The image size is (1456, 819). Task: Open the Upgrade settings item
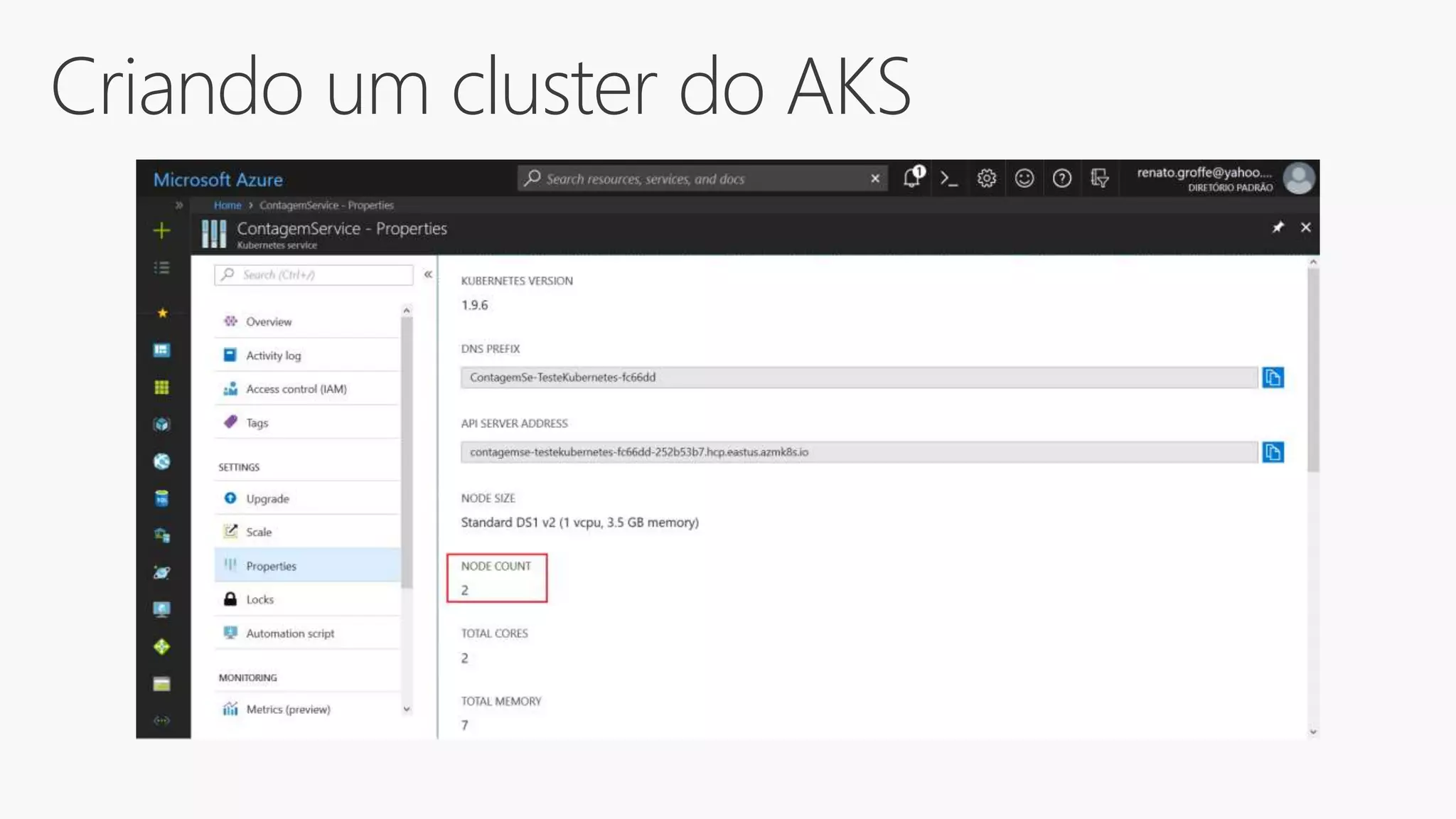point(307,498)
